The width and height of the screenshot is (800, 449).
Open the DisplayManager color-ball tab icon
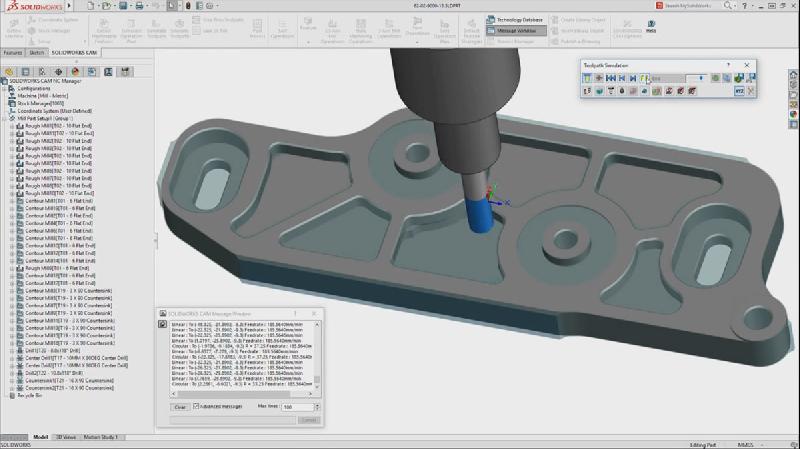point(75,72)
